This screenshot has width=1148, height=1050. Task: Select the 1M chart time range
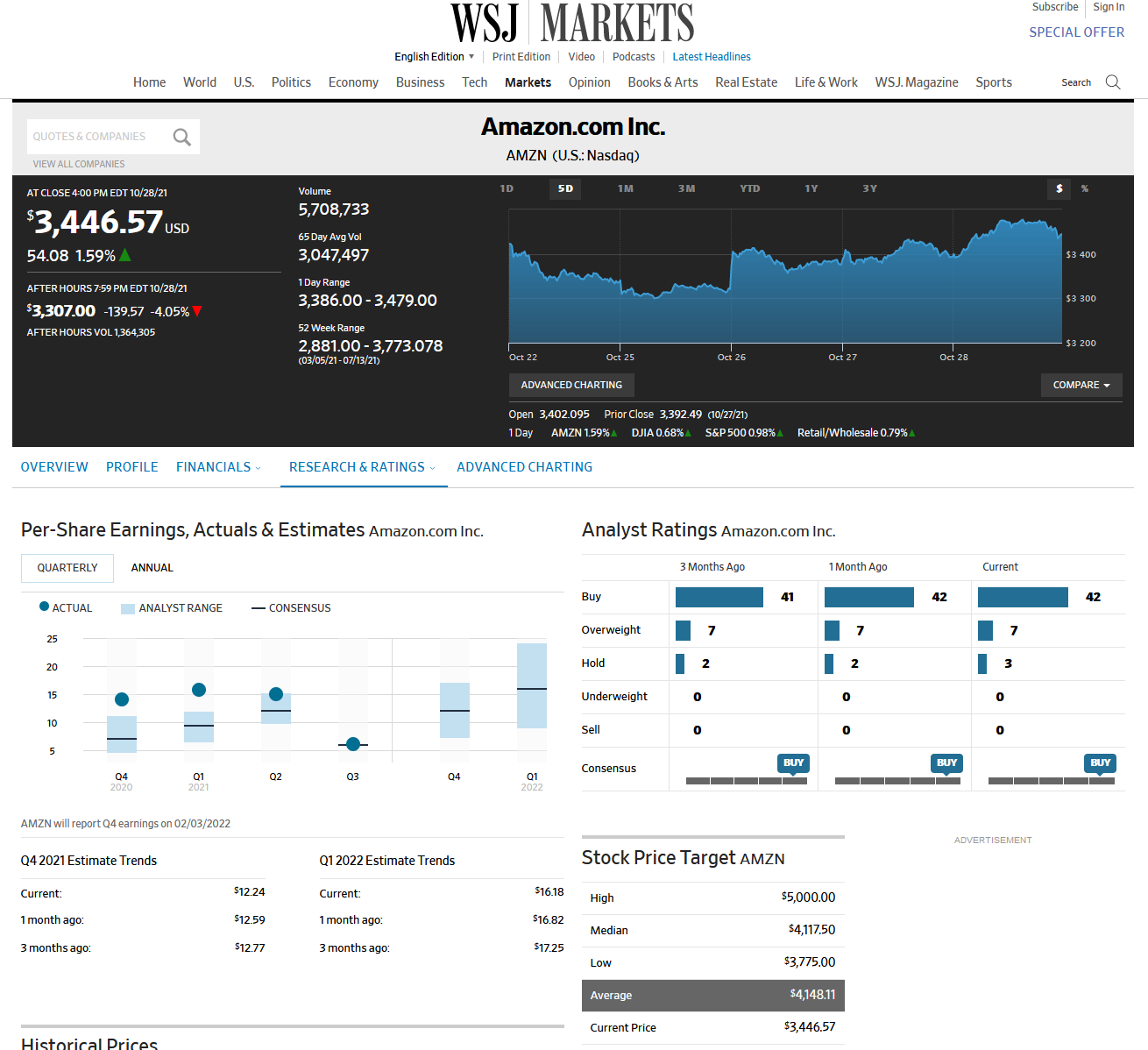click(625, 188)
